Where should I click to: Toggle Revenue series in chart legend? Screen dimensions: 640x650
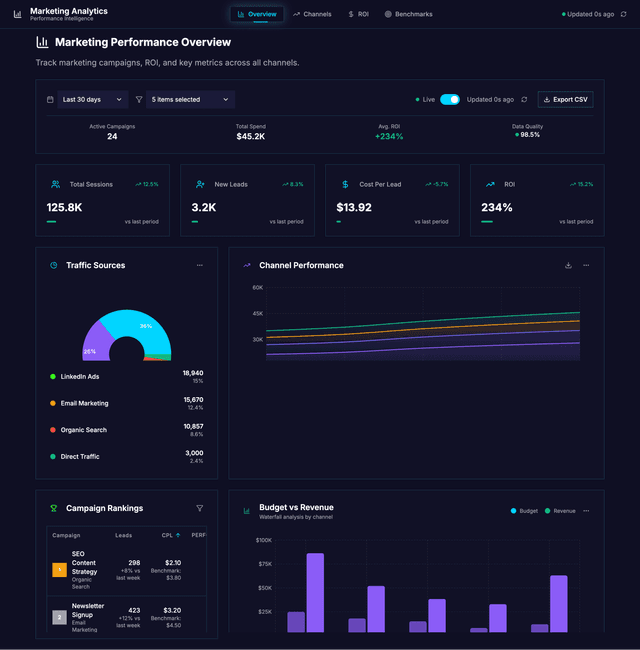pos(560,511)
